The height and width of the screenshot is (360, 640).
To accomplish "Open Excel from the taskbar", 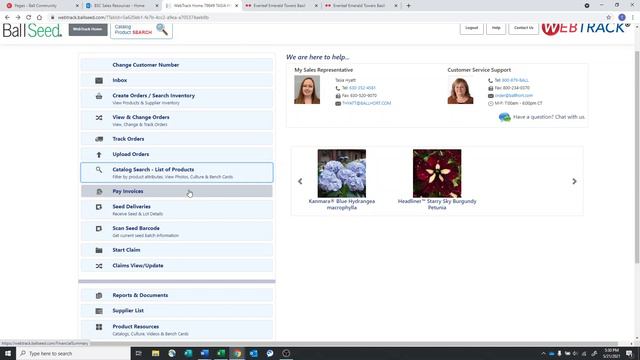I will tap(221, 353).
